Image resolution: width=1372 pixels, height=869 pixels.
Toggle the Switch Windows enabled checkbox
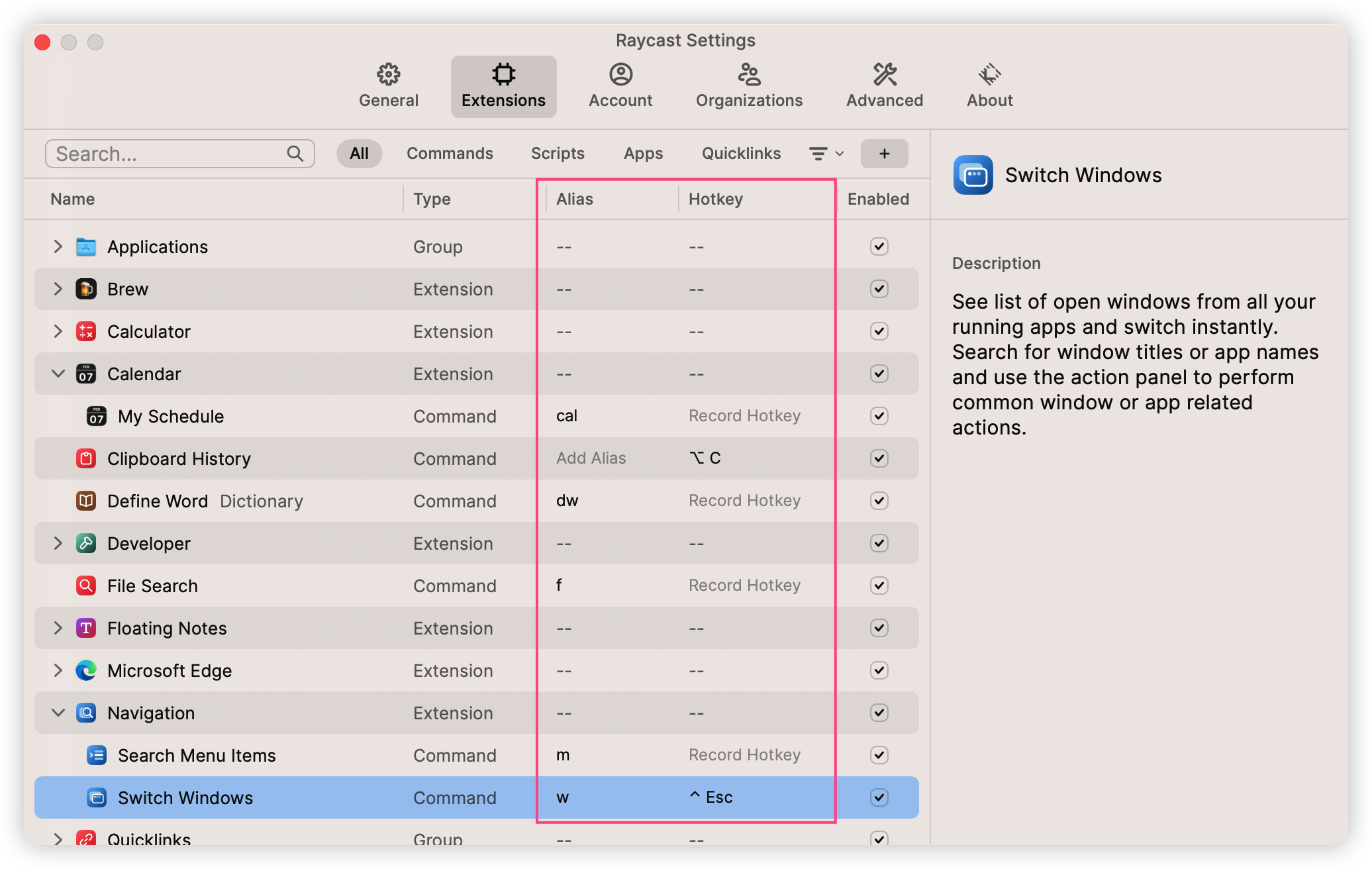[879, 797]
